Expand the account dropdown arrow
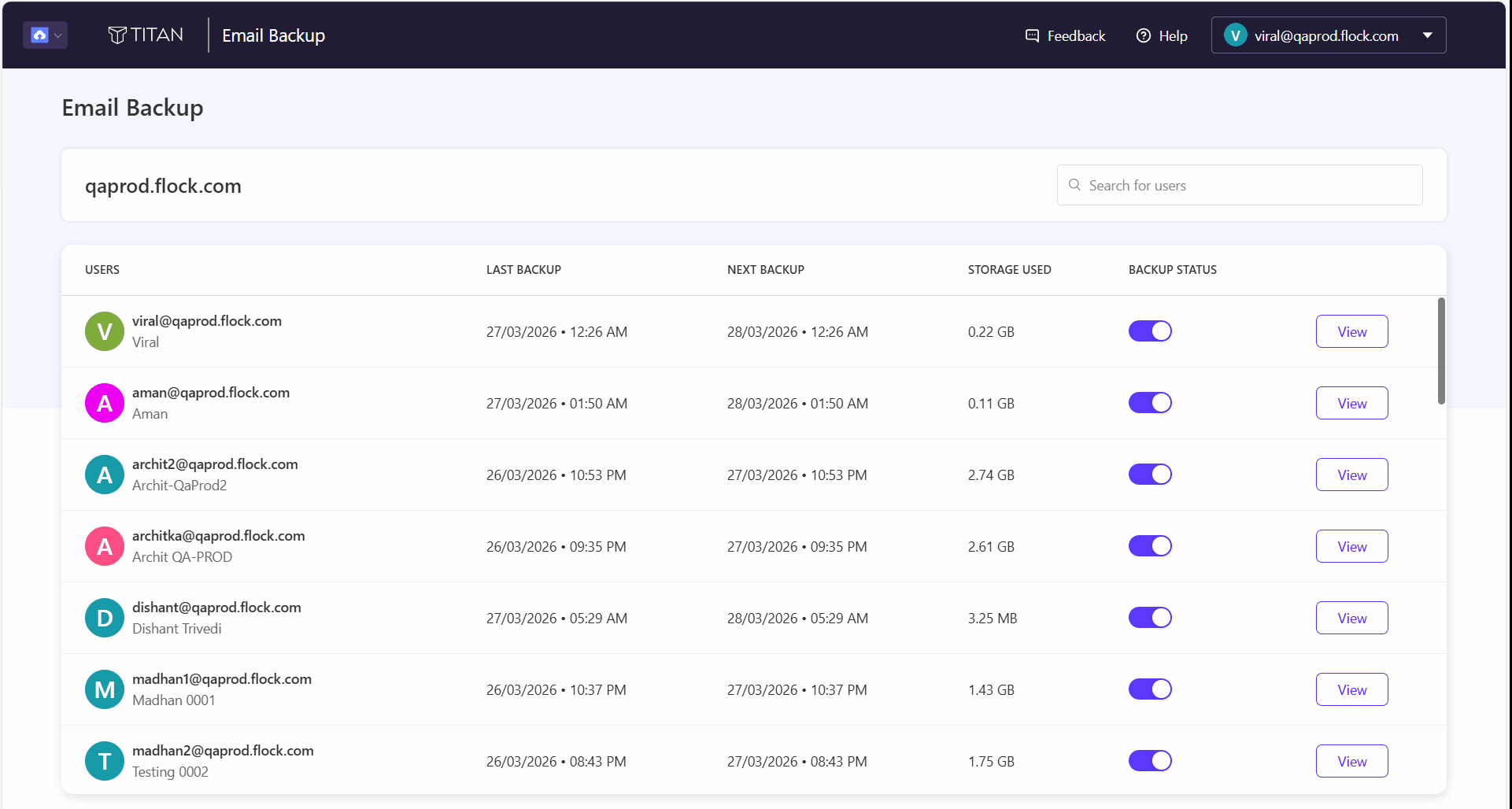The image size is (1512, 809). point(1427,35)
